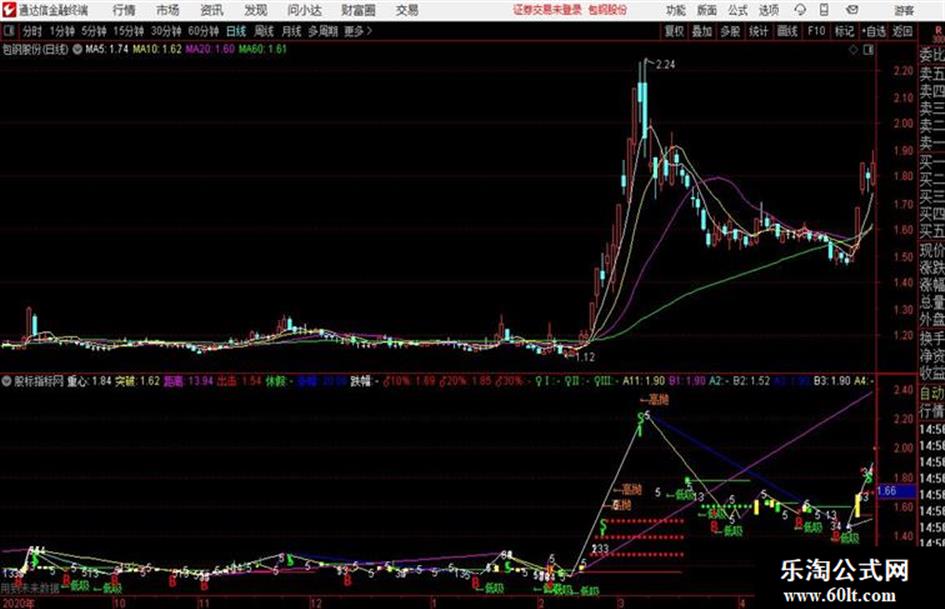Image resolution: width=945 pixels, height=609 pixels.
Task: Click the 叠加 overlay toolbar button
Action: click(x=702, y=31)
